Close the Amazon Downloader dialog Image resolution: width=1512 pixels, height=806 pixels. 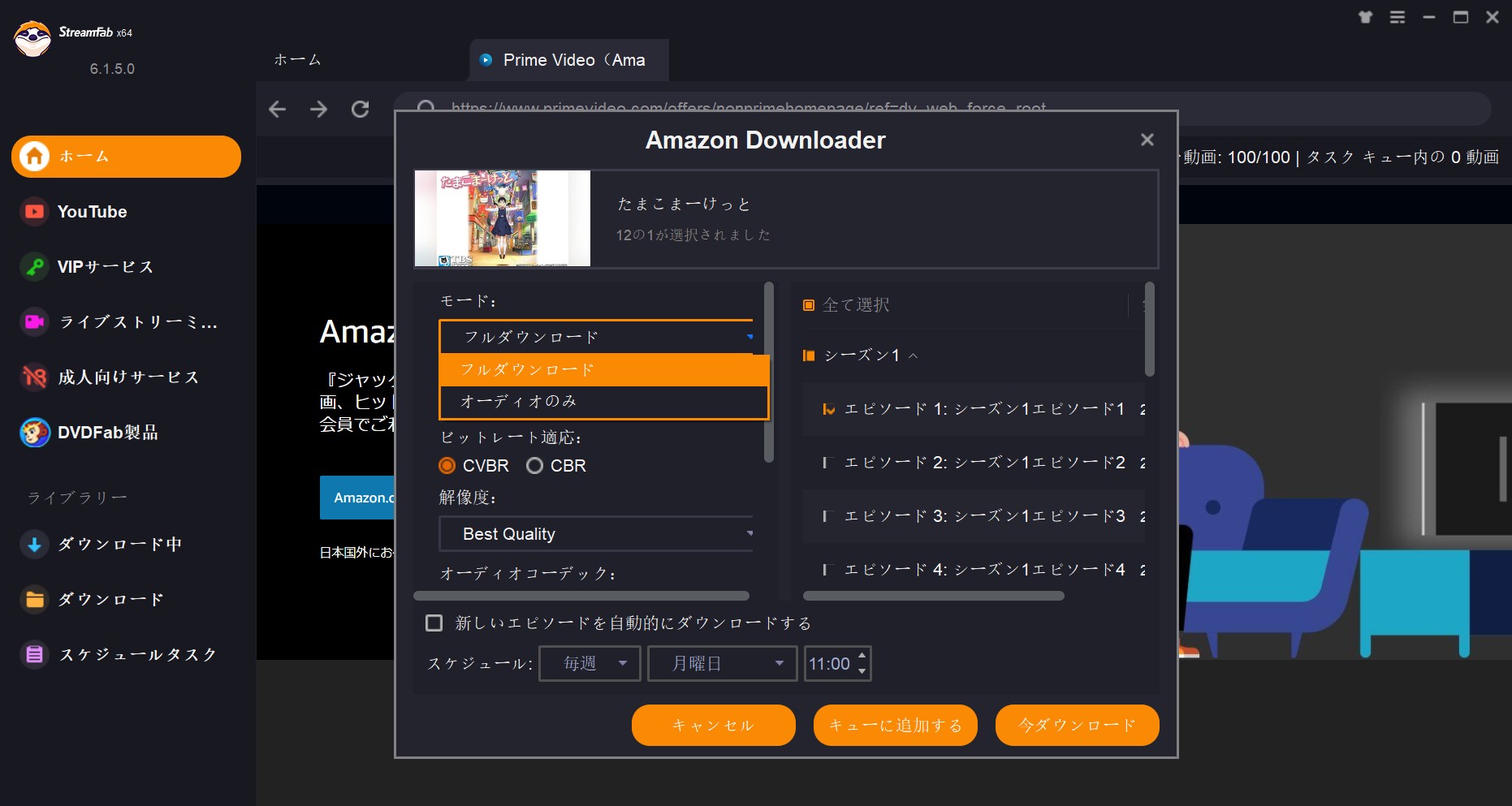[x=1147, y=140]
